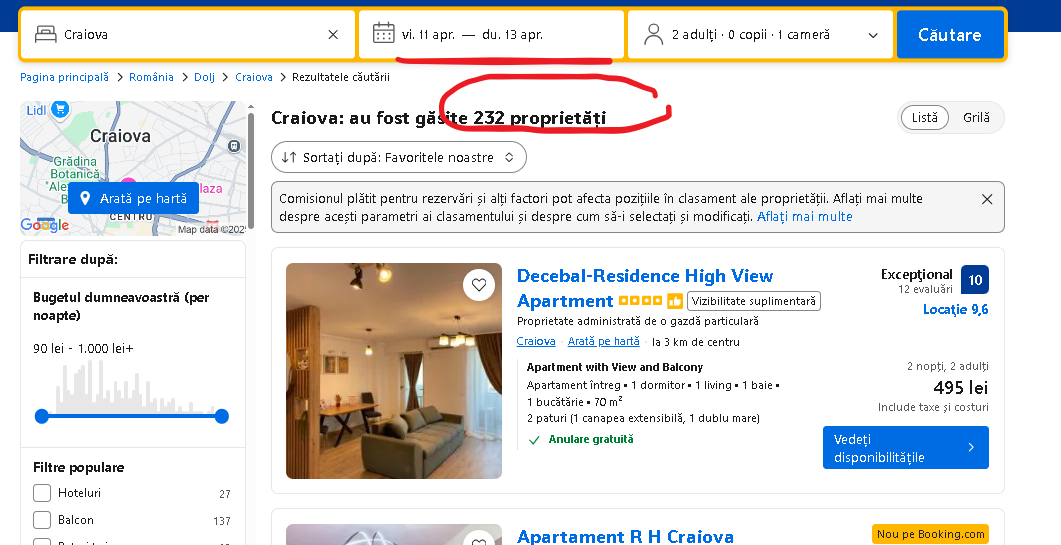Open the Decebal-Residence apartment photo

pyautogui.click(x=394, y=371)
